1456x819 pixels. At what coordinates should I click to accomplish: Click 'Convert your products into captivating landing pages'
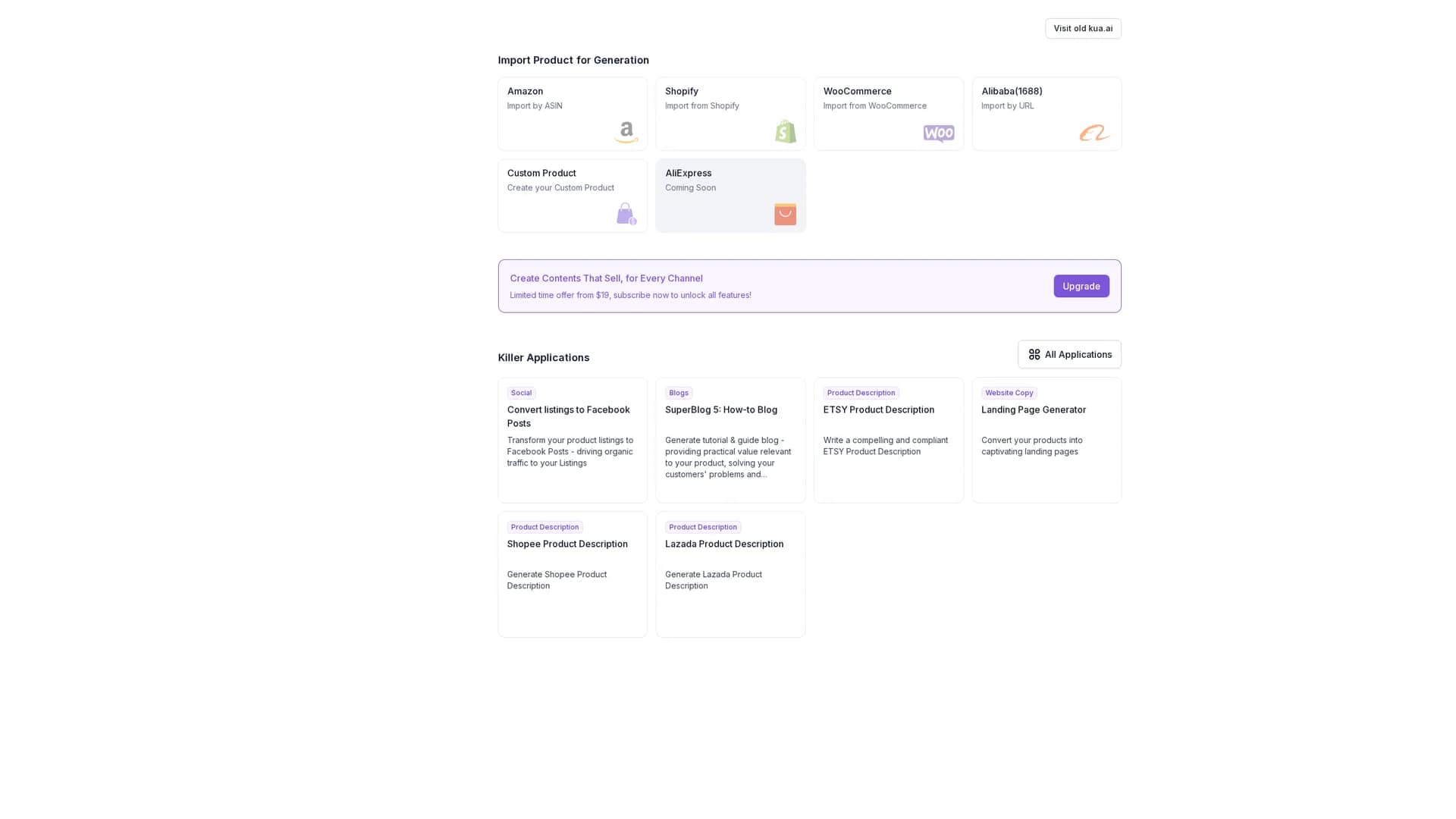tap(1032, 446)
